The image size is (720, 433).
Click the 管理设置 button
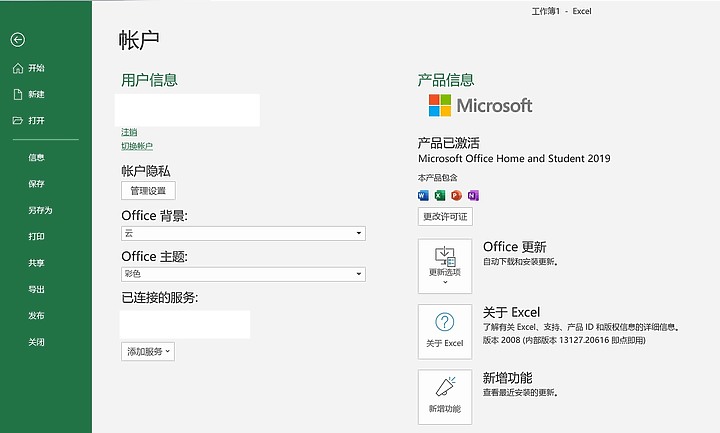[x=148, y=191]
